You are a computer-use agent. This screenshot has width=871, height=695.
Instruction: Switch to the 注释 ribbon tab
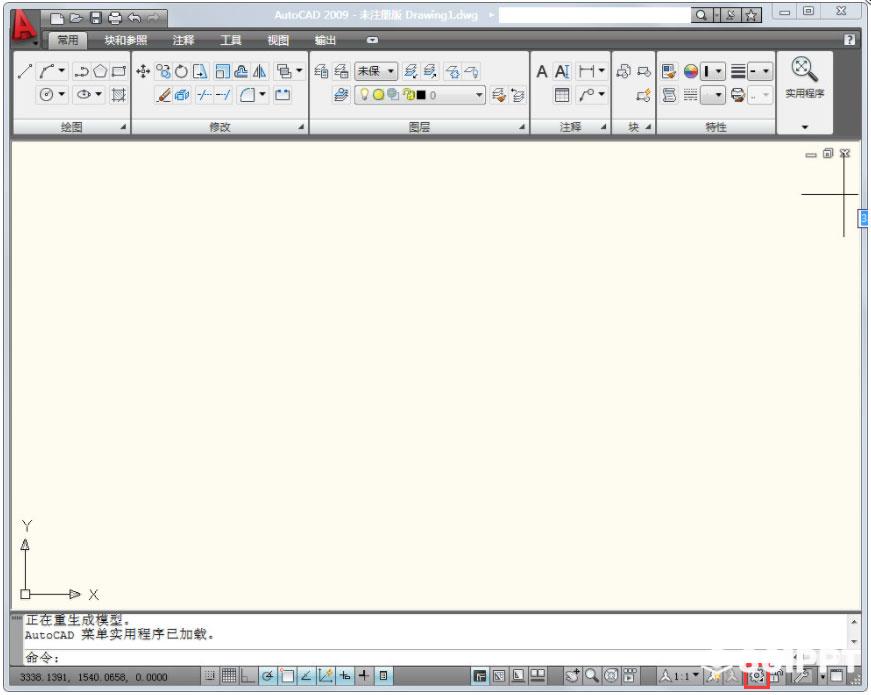pos(183,40)
